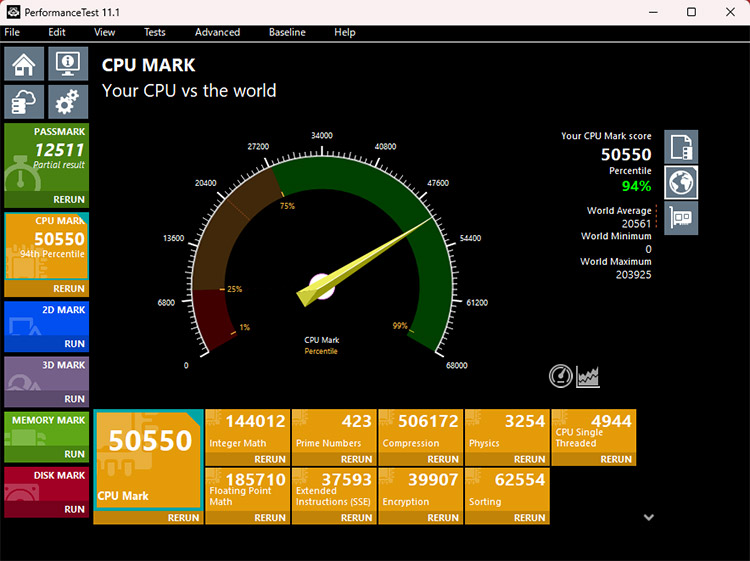Rerun the CPU Mark sidebar test
The width and height of the screenshot is (750, 561).
pos(46,288)
